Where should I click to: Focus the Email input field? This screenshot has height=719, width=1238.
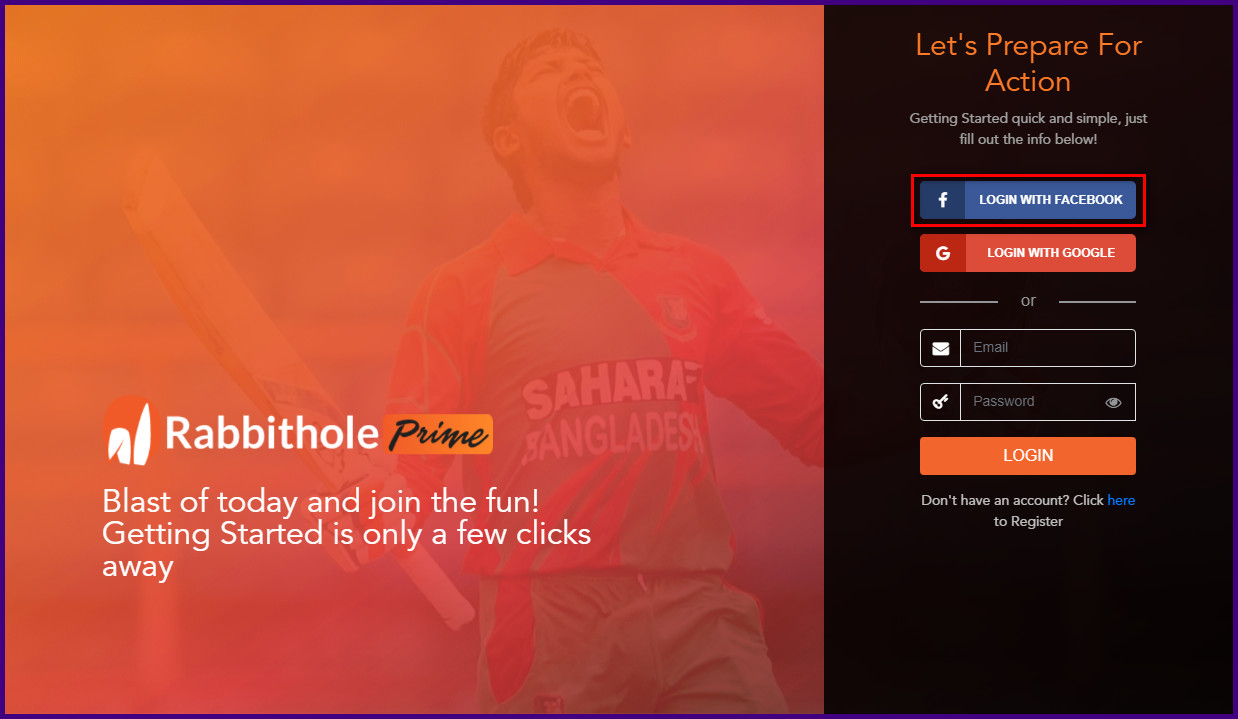(x=1047, y=348)
